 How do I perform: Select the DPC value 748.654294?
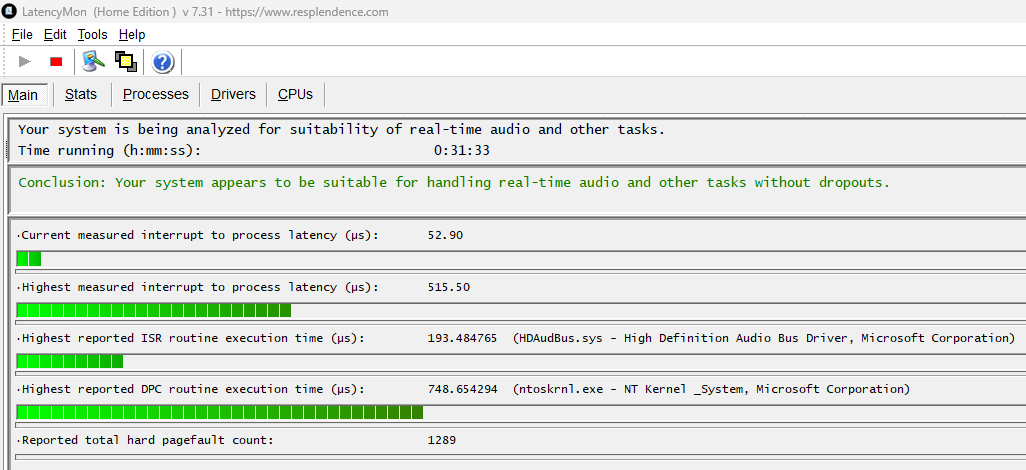click(462, 389)
